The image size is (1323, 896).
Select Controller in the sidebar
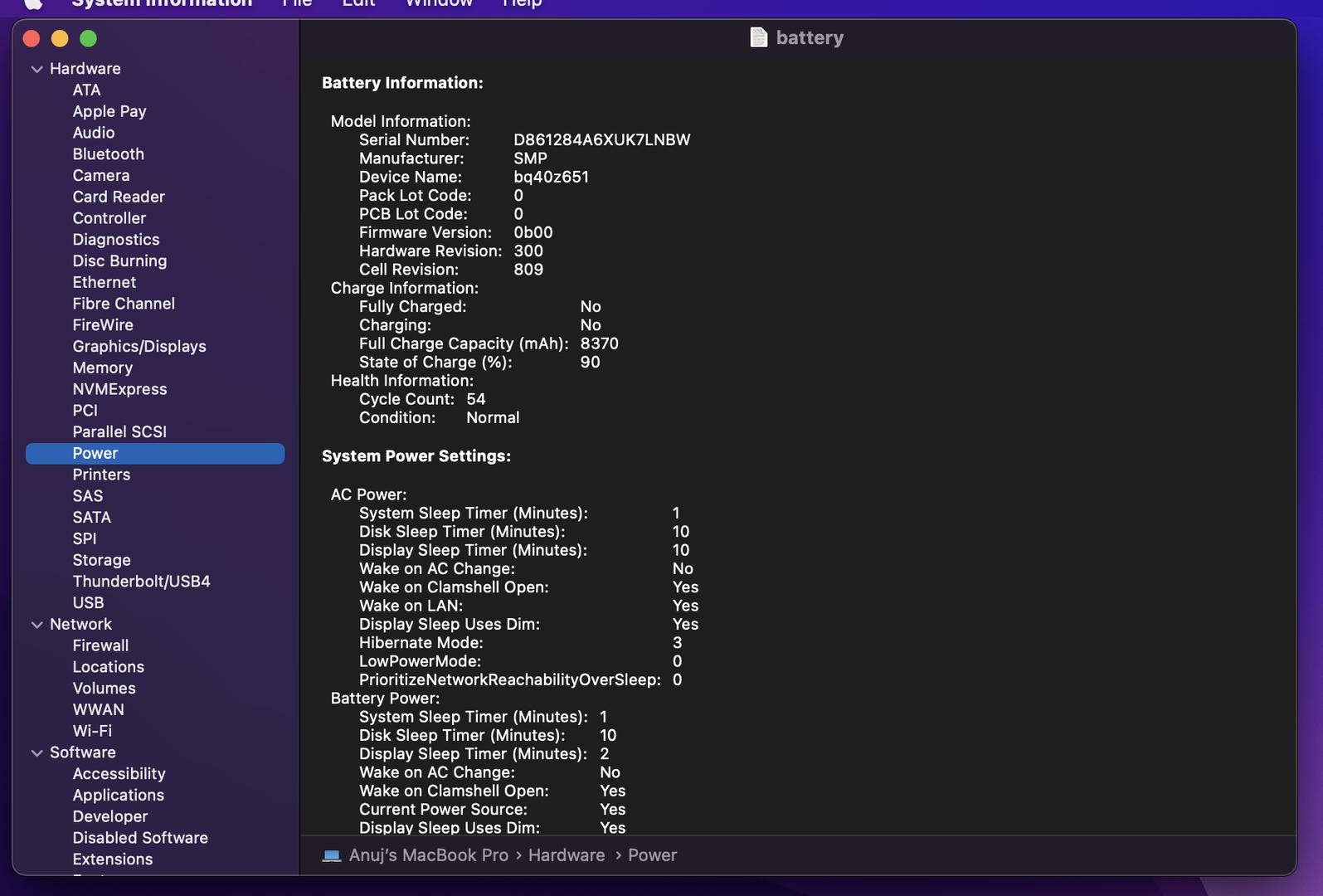[x=109, y=218]
